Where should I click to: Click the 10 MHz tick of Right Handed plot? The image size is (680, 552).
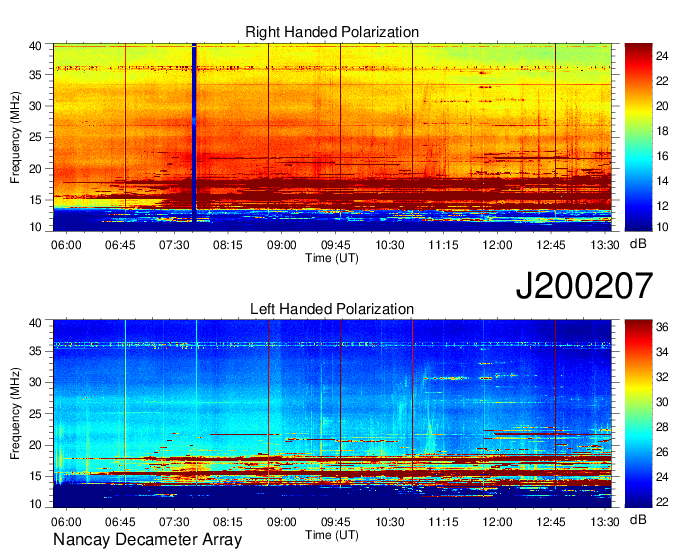click(35, 227)
